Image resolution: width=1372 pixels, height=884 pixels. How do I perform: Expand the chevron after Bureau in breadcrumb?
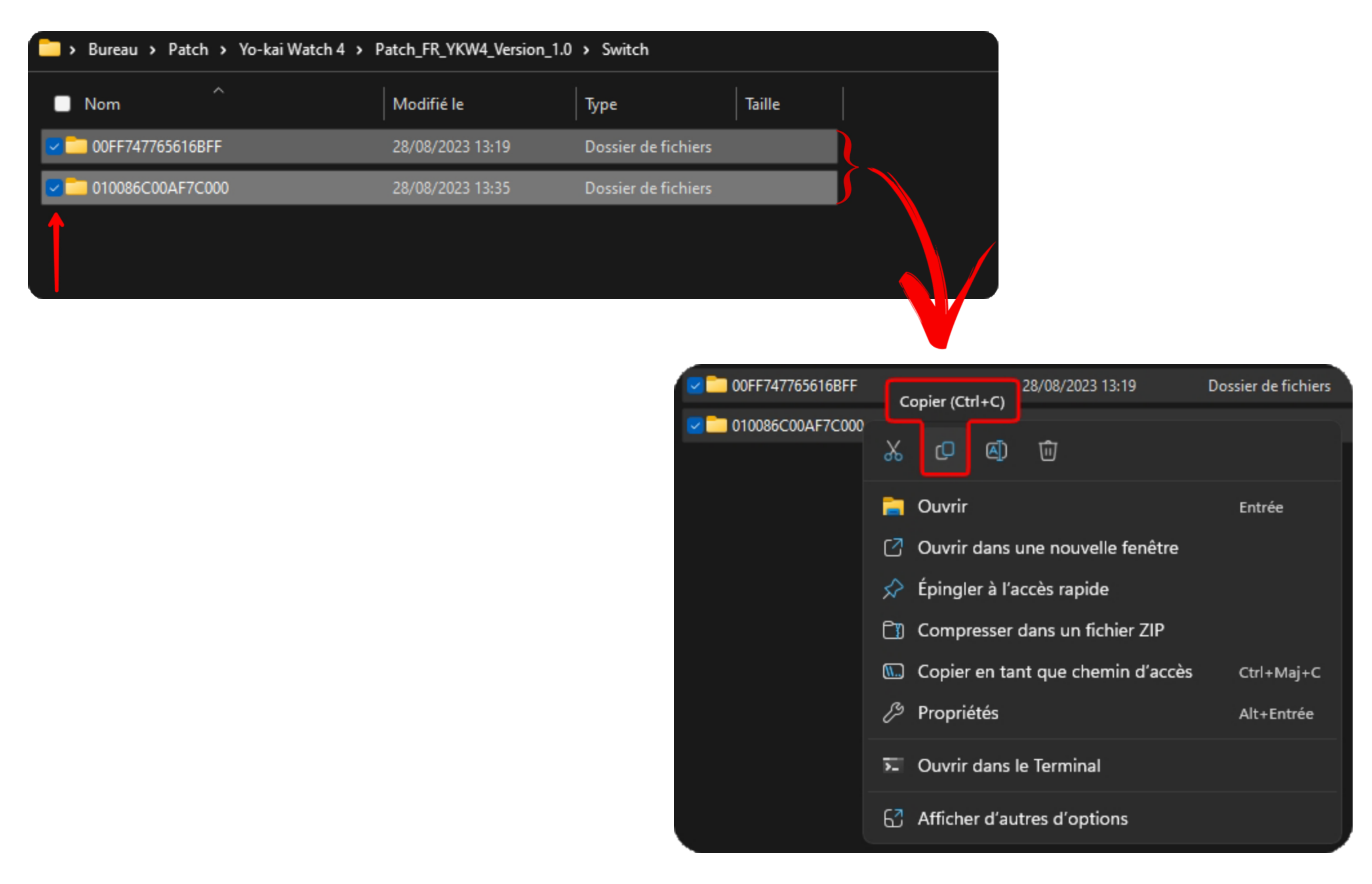click(x=152, y=50)
